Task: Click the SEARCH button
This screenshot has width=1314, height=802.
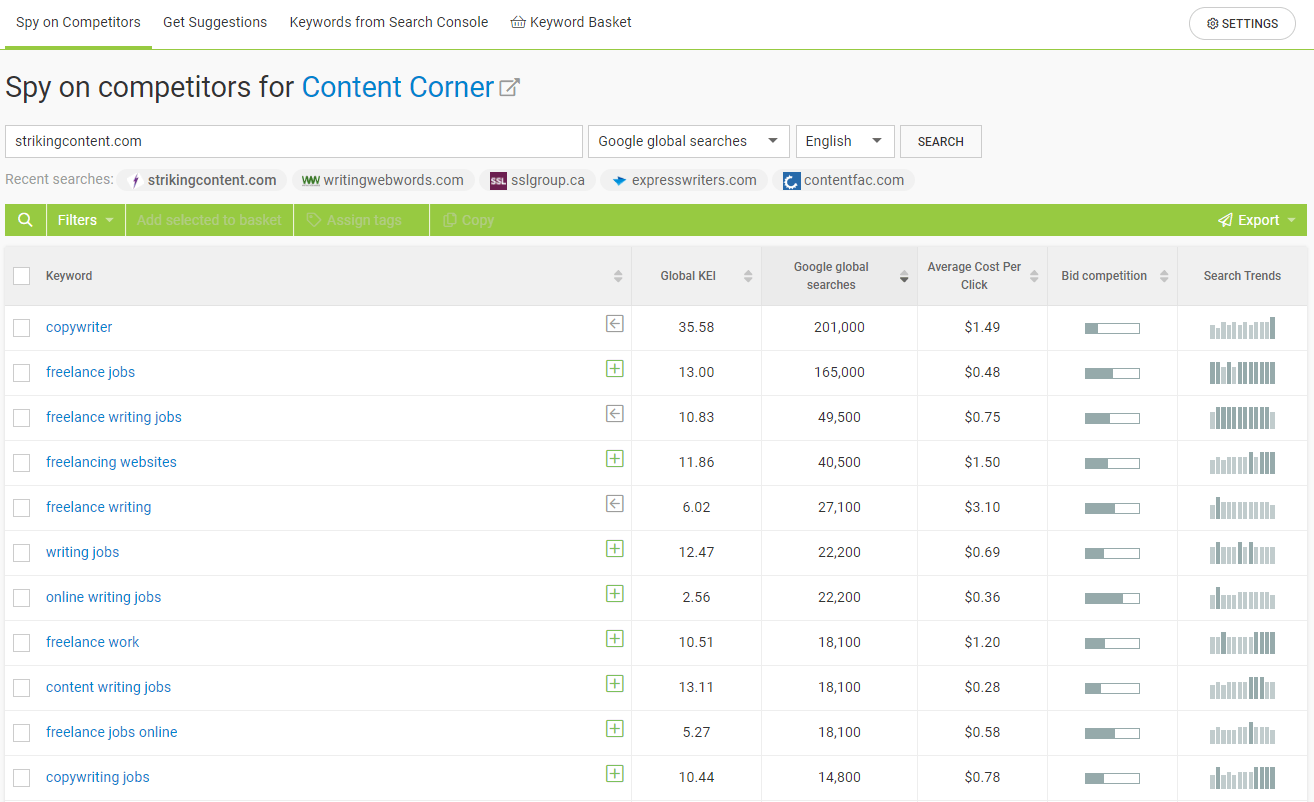Action: coord(940,141)
